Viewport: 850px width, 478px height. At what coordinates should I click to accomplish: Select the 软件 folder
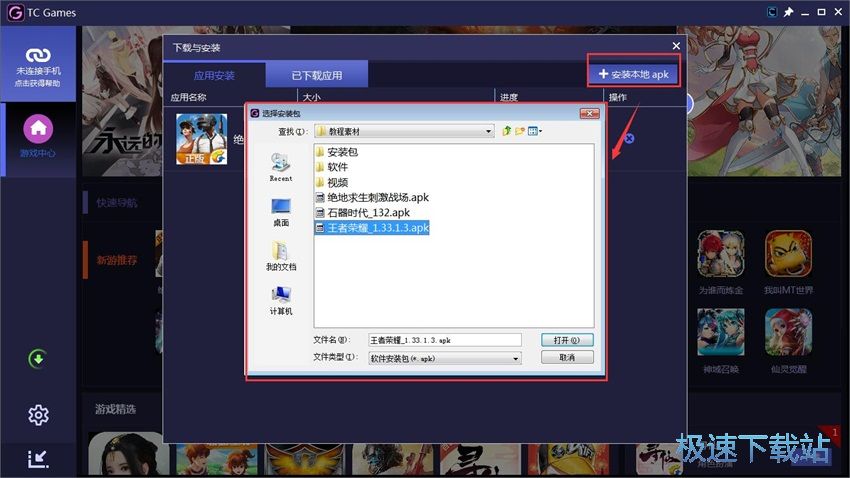pos(331,167)
